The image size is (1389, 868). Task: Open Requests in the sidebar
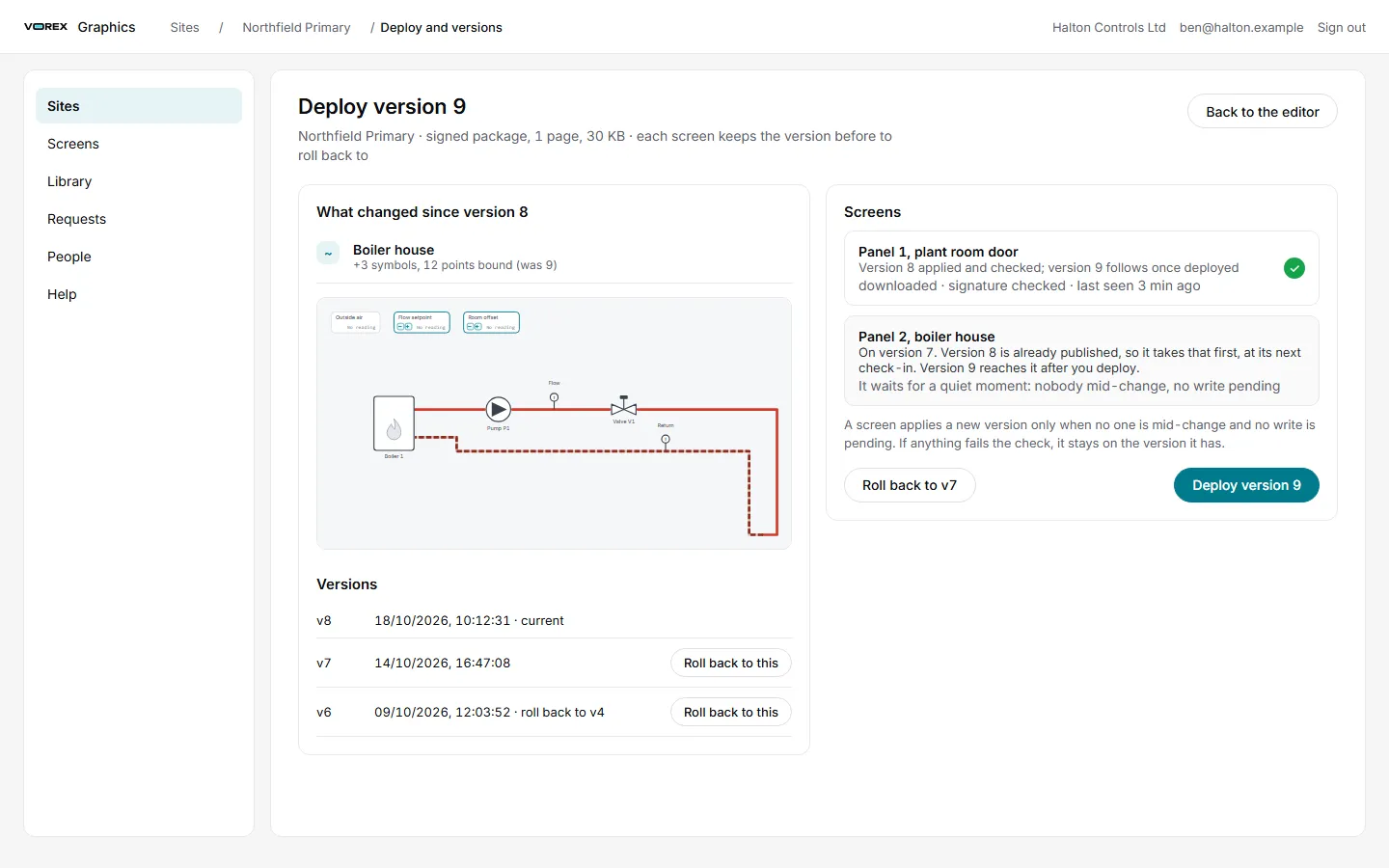click(139, 219)
